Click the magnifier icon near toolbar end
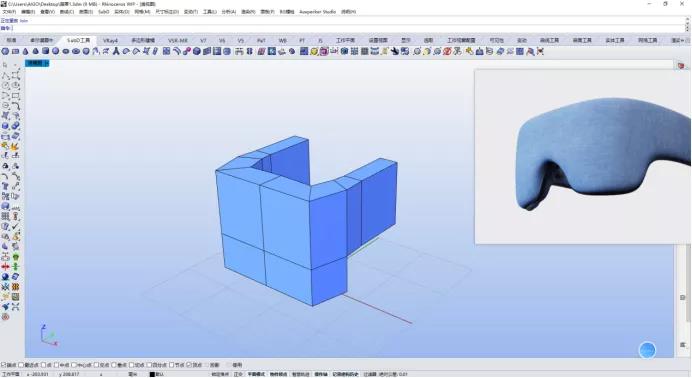The image size is (692, 378). point(530,51)
